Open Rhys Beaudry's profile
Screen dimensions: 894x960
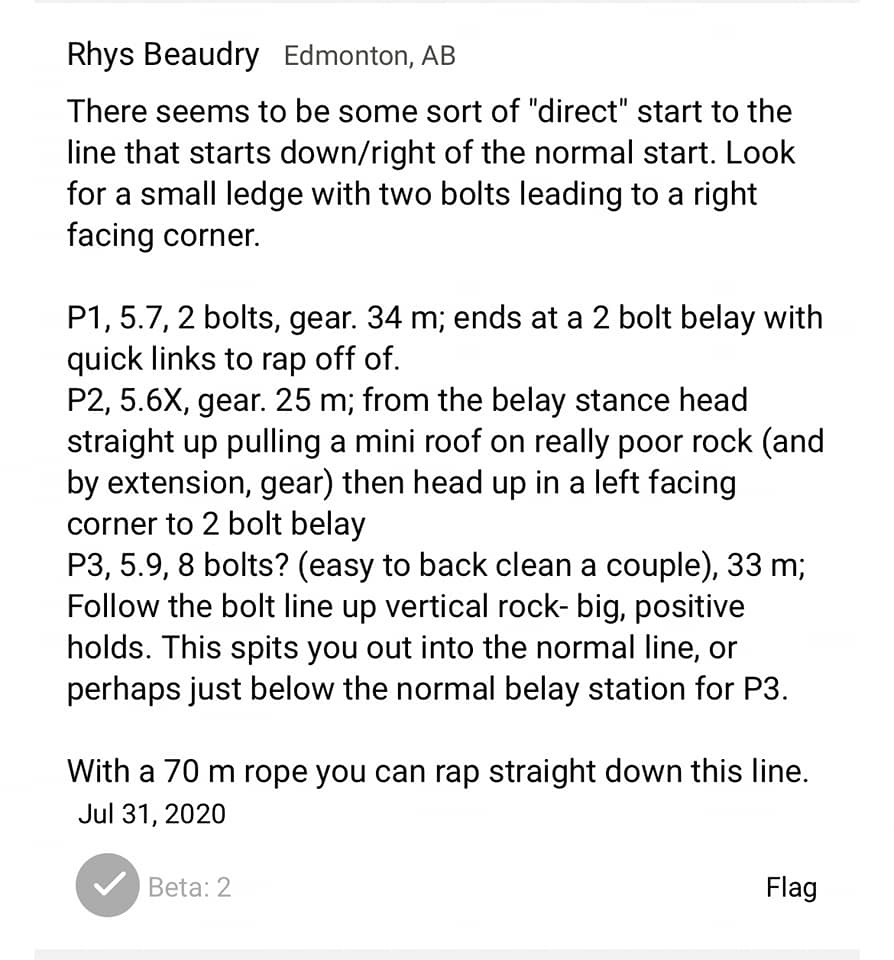(163, 54)
